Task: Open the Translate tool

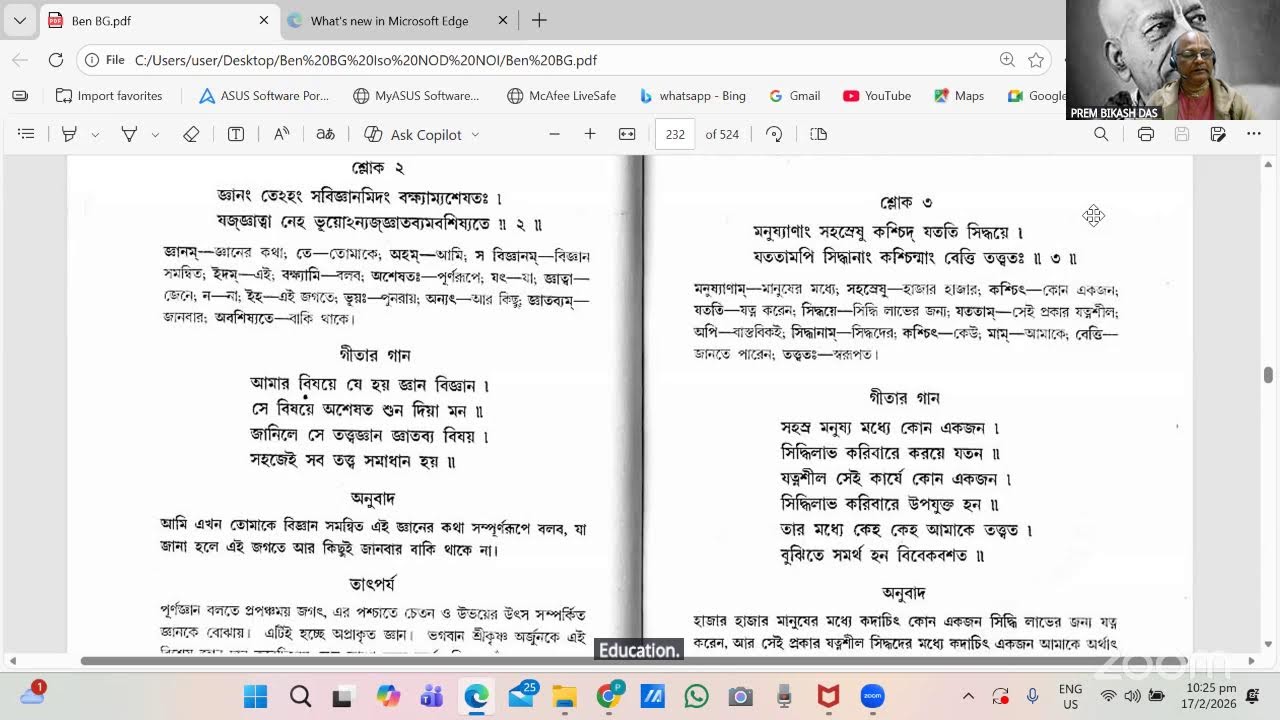Action: pos(325,134)
